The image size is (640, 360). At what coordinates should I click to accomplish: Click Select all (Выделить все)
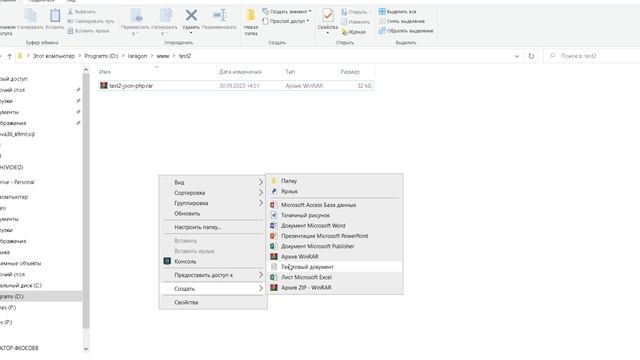[x=398, y=12]
